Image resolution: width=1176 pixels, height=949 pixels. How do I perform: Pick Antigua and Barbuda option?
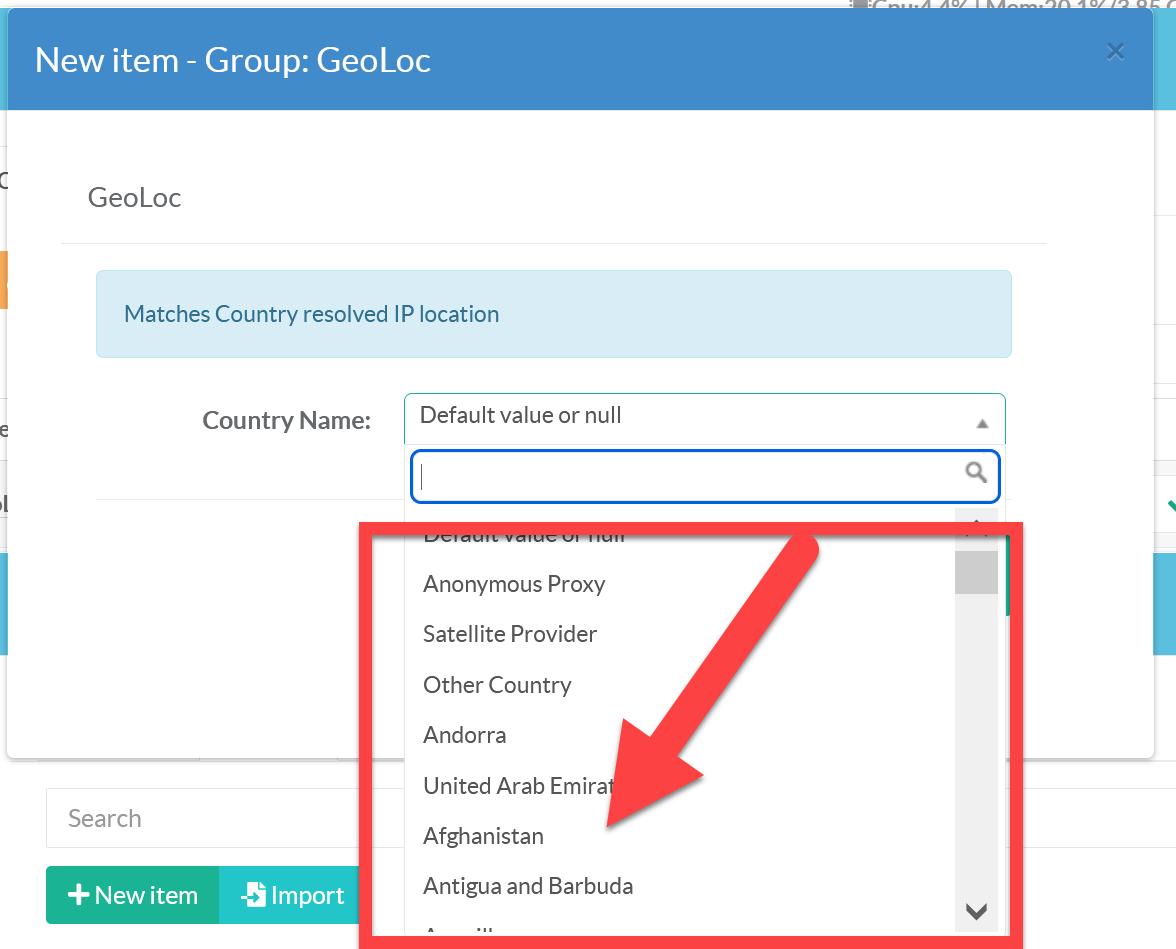(528, 886)
